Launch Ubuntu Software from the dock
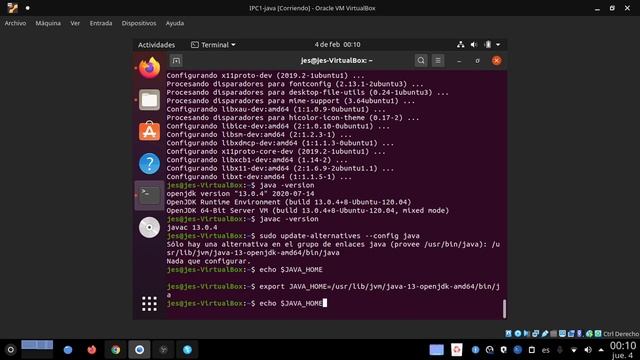The height and width of the screenshot is (360, 640). coord(149,131)
